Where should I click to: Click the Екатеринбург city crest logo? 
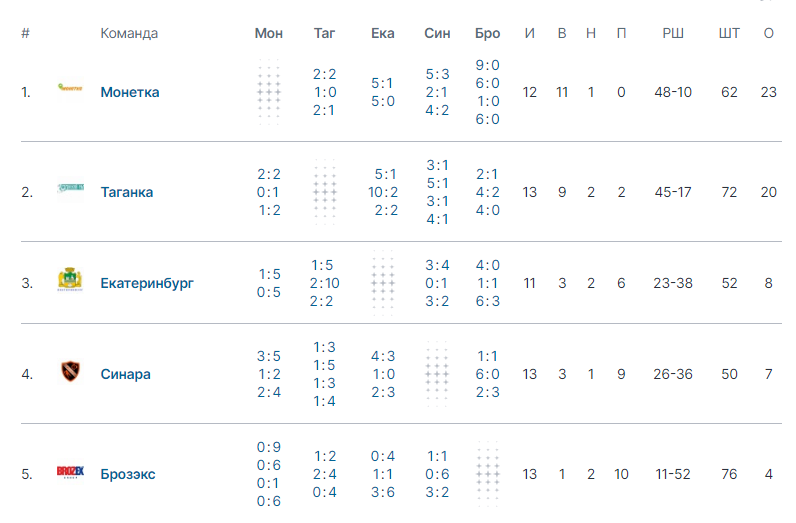pos(70,279)
